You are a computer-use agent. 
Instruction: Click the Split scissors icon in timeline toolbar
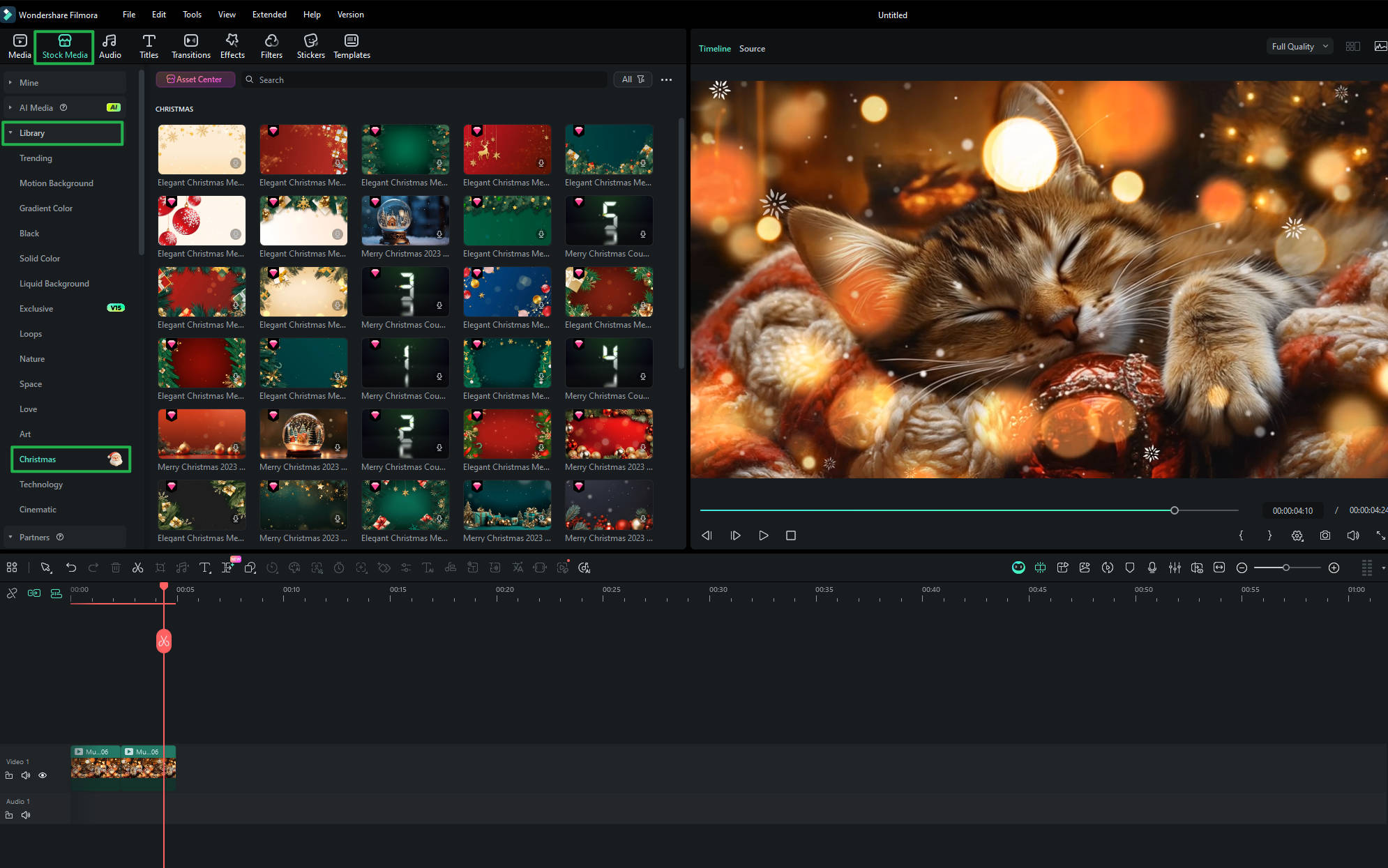click(x=137, y=568)
